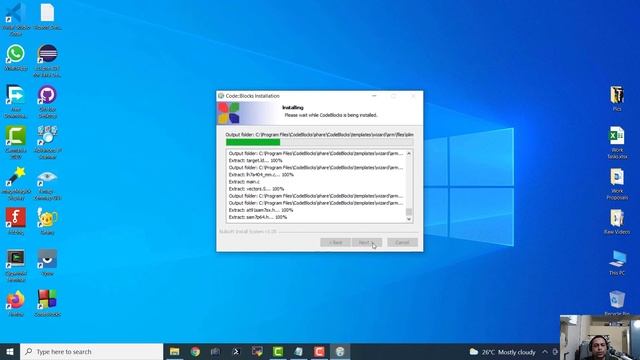The height and width of the screenshot is (360, 640).
Task: Open the Work Tasks Excel file
Action: [617, 142]
